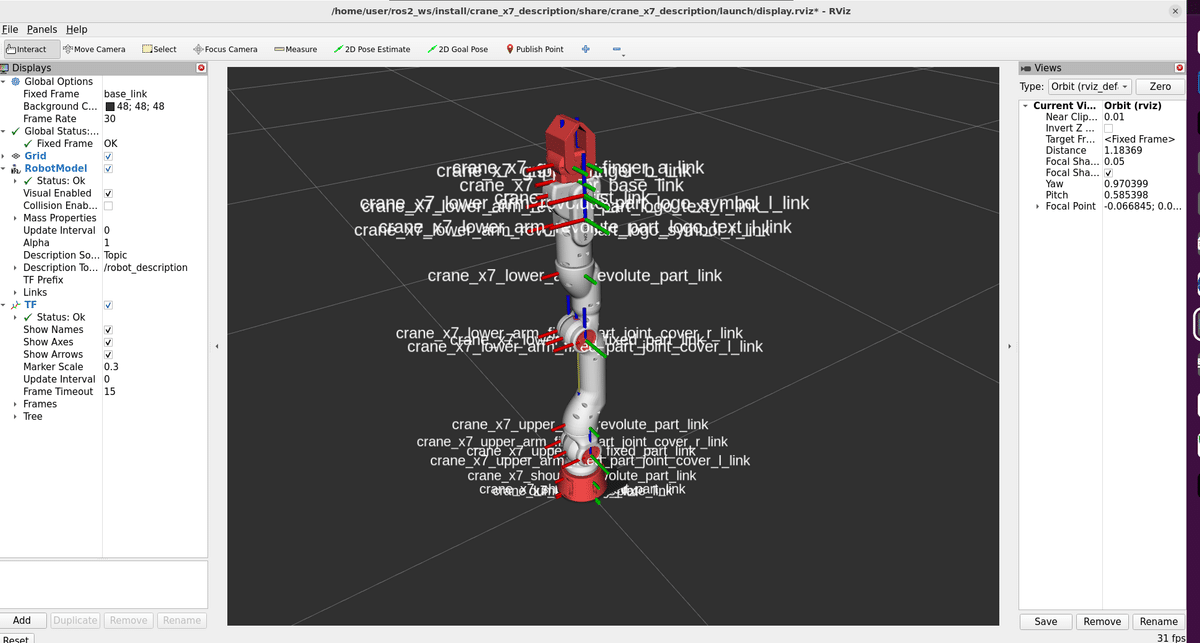Viewport: 1200px width, 643px height.
Task: Collapse the Global Options tree node
Action: (x=4, y=82)
